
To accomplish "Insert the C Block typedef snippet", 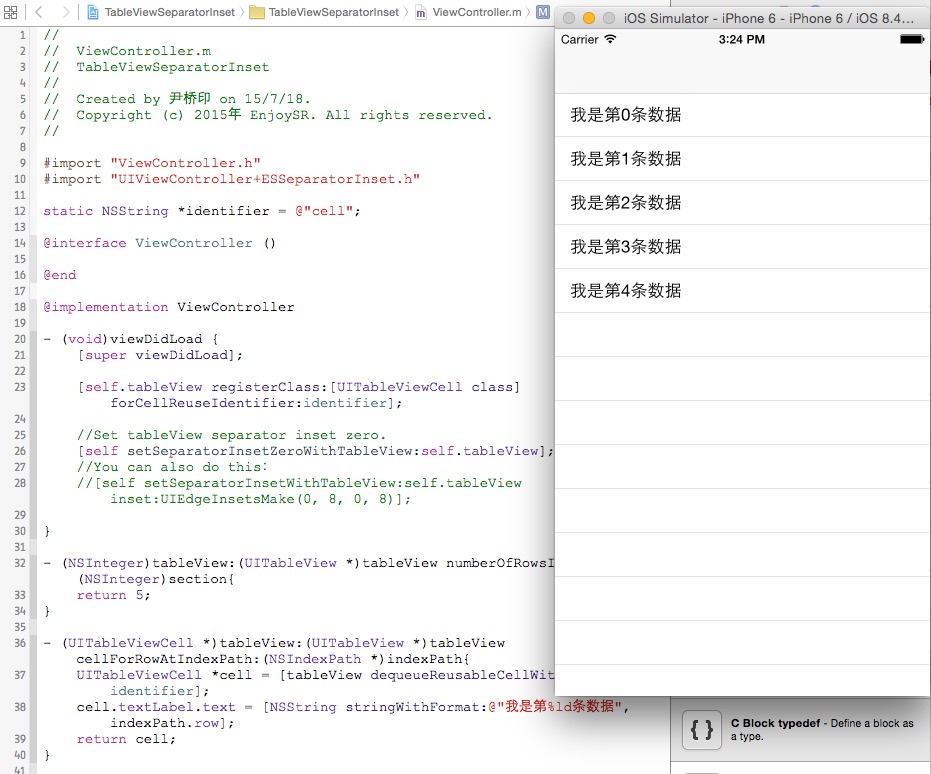I will pyautogui.click(x=800, y=729).
